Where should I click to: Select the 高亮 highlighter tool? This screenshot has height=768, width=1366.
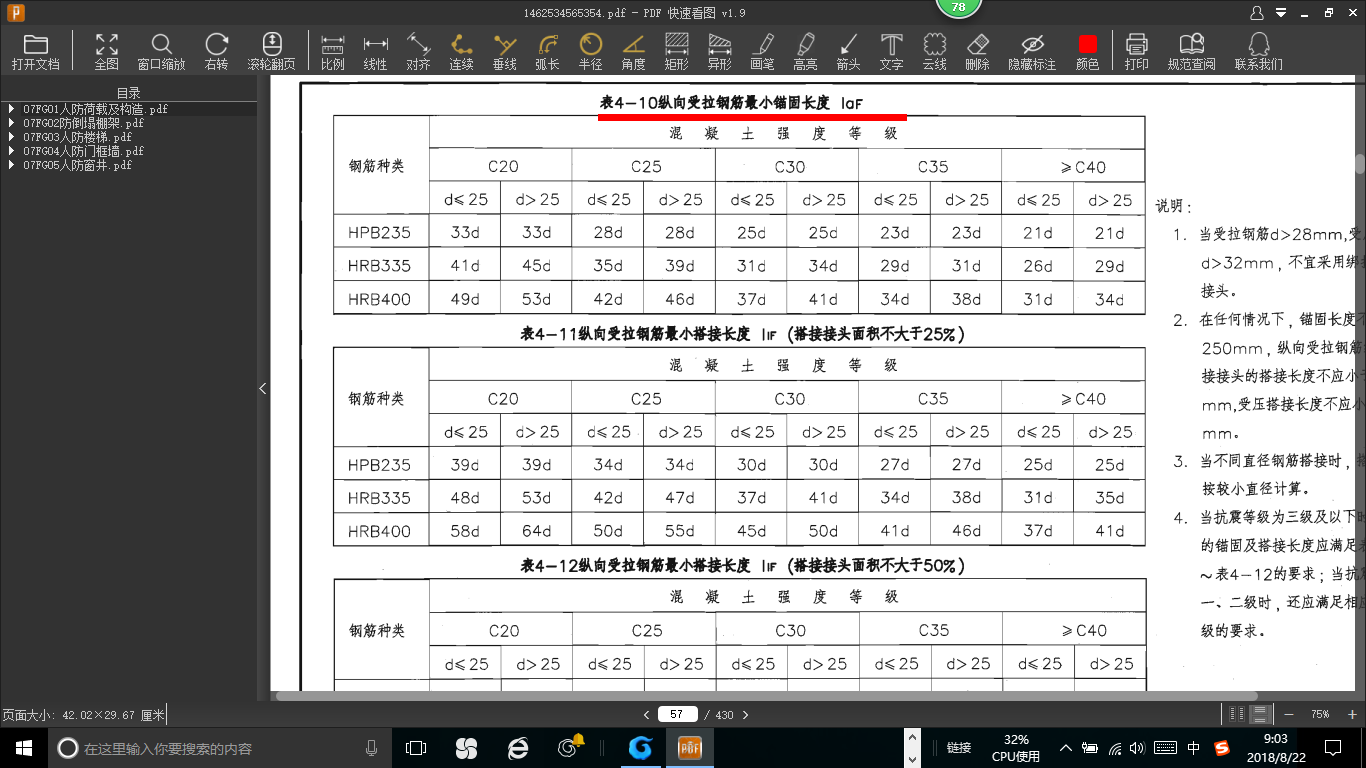tap(805, 51)
